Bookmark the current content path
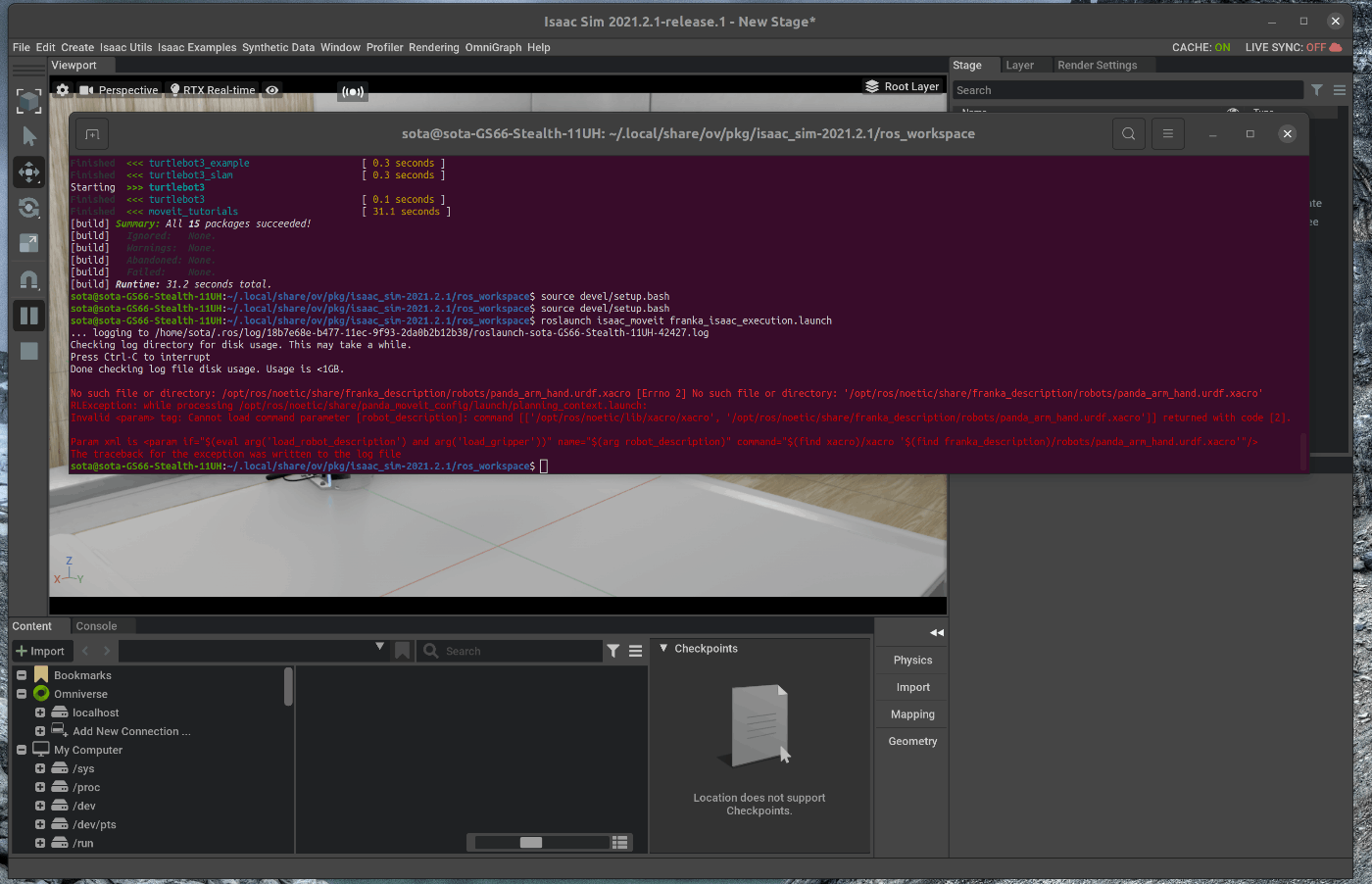Viewport: 1372px width, 884px height. (402, 651)
